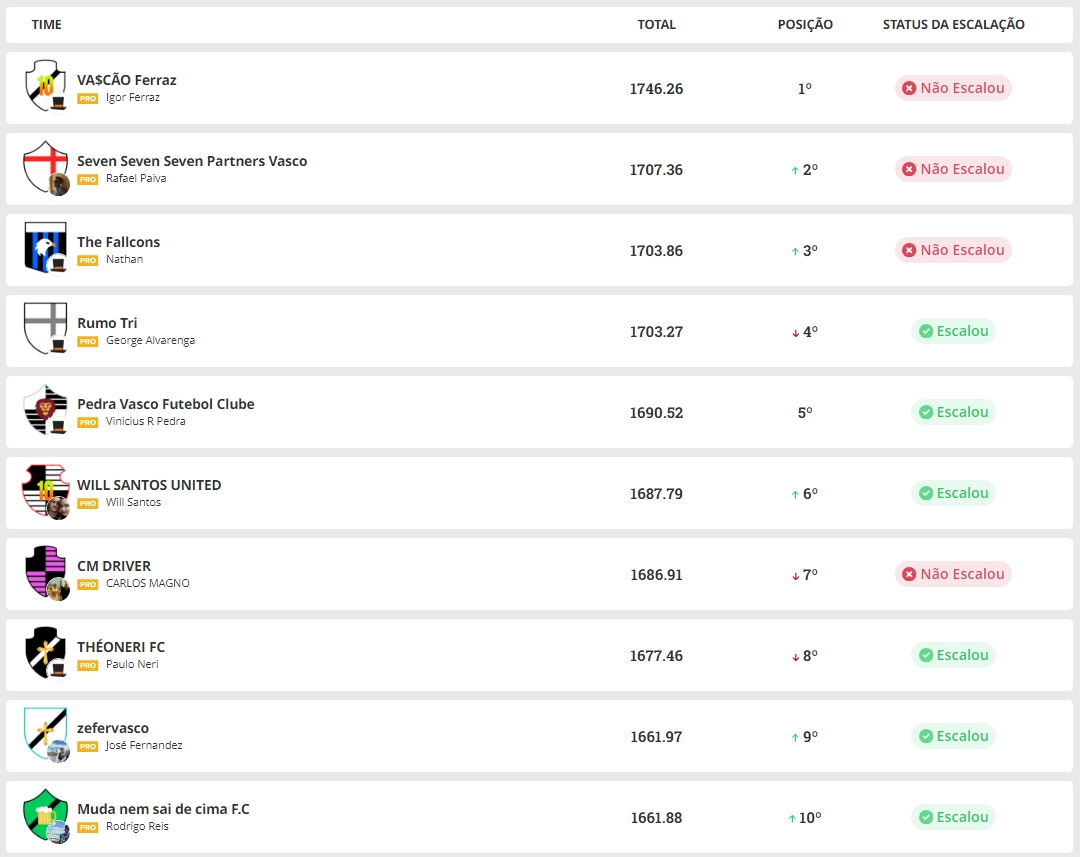The width and height of the screenshot is (1080, 857).
Task: Click Escalou badge for Rumo Tri
Action: (953, 331)
